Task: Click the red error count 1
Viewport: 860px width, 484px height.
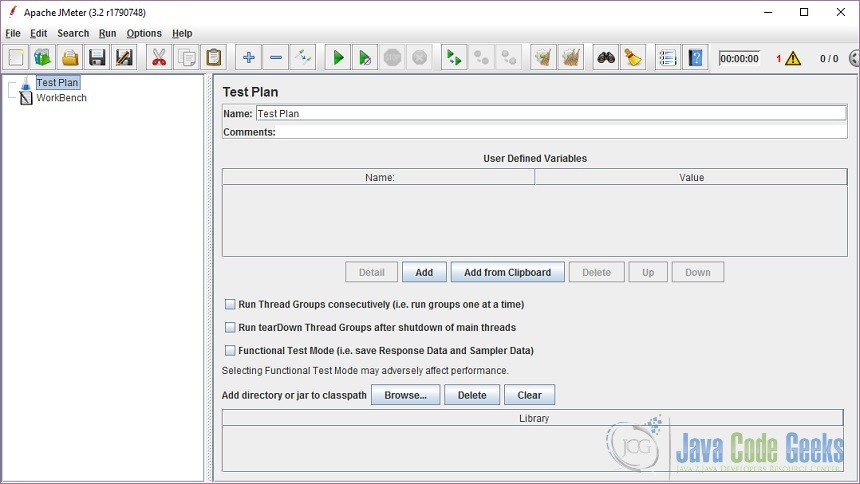Action: coord(778,59)
